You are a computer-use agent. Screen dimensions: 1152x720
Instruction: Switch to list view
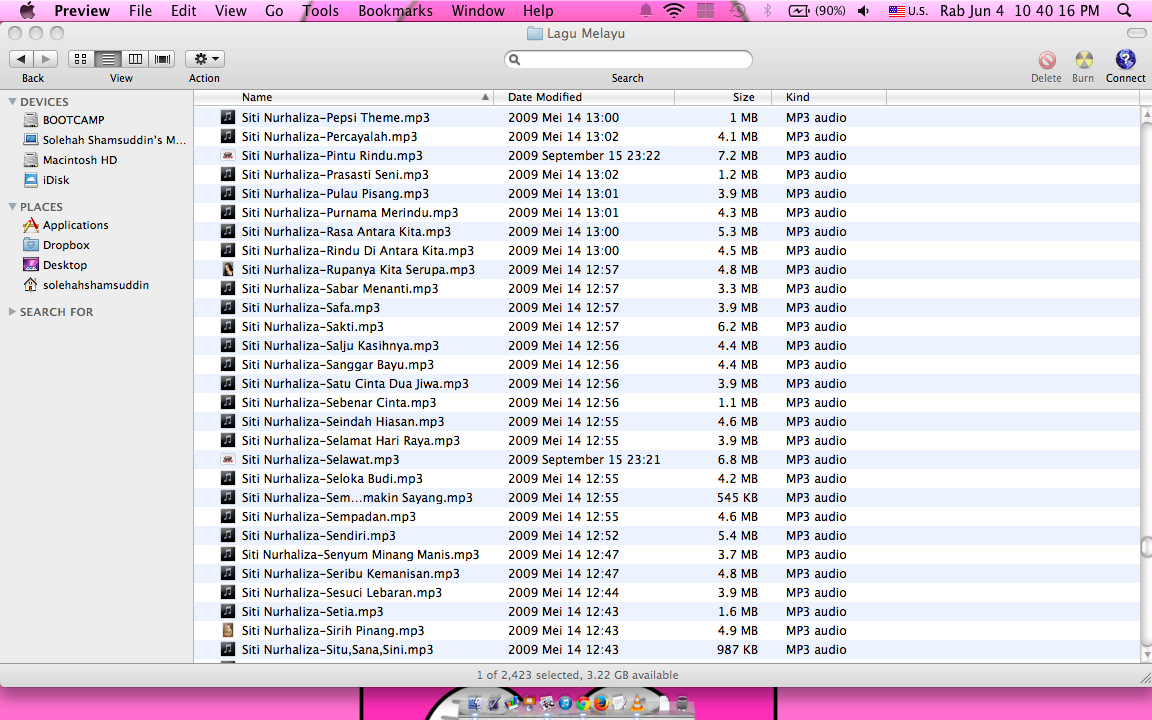(108, 59)
